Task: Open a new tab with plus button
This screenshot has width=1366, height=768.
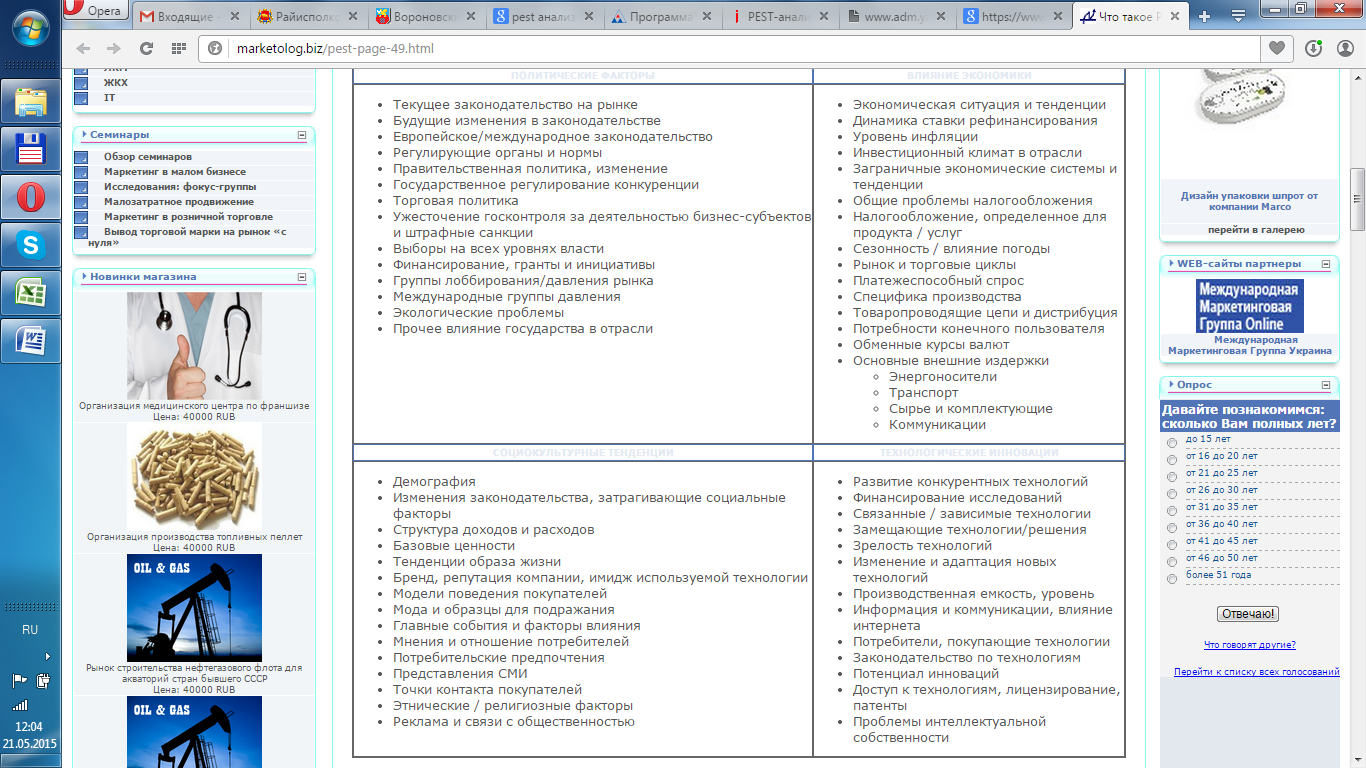Action: [1204, 15]
